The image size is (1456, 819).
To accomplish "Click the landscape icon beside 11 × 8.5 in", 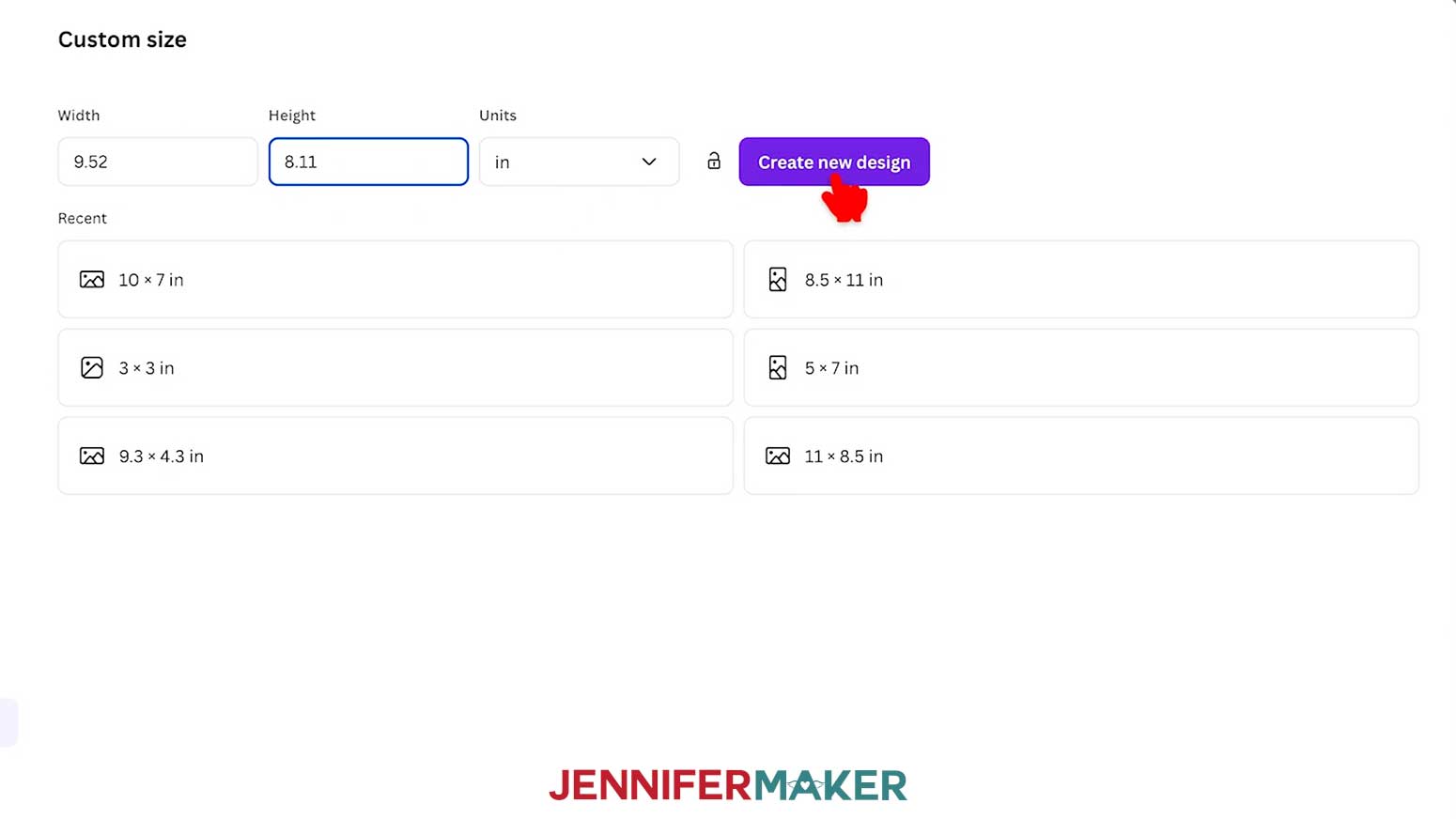I will pyautogui.click(x=778, y=456).
